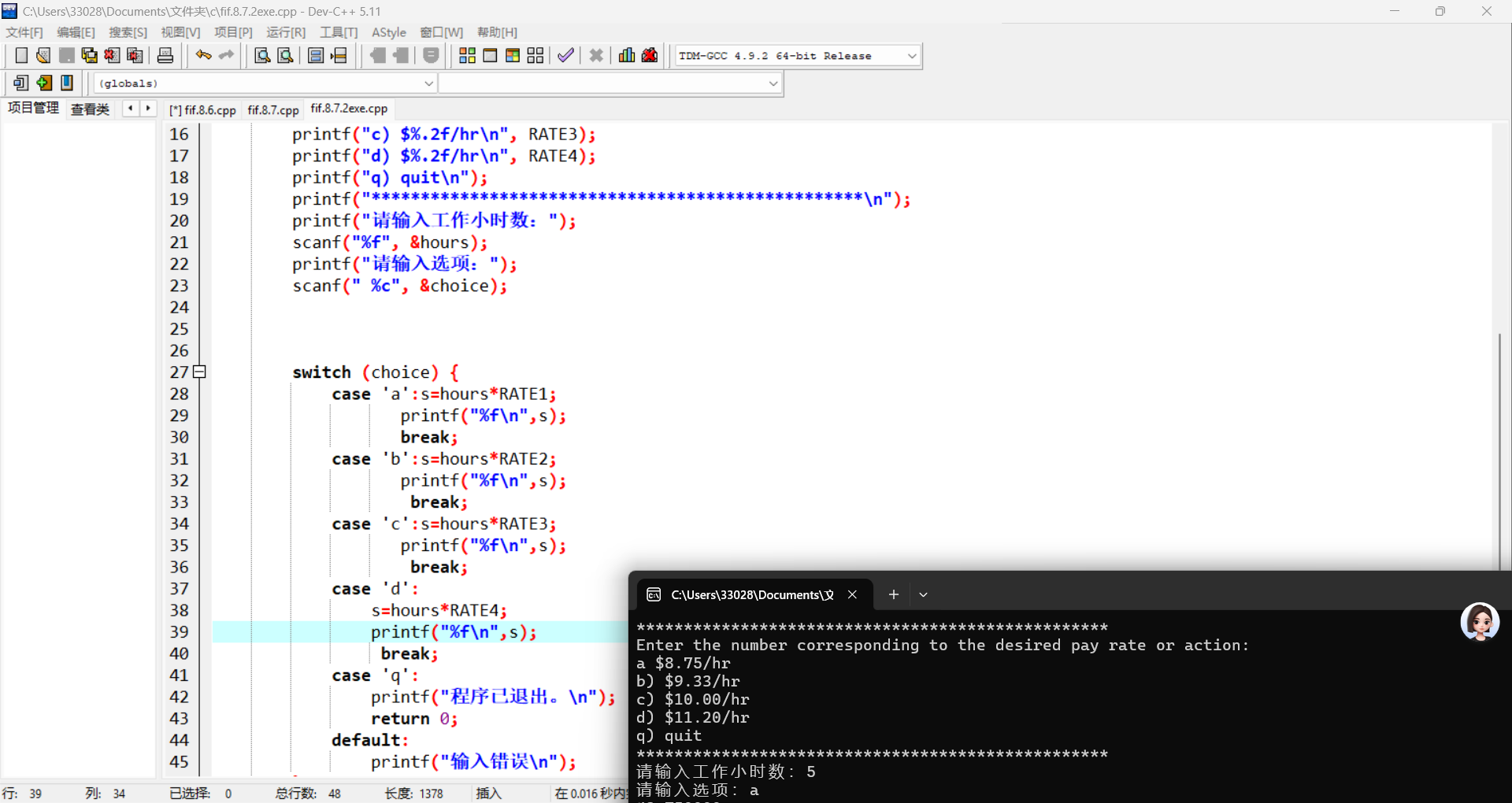Click the avatar image in the terminal
The height and width of the screenshot is (803, 1512).
1480,622
